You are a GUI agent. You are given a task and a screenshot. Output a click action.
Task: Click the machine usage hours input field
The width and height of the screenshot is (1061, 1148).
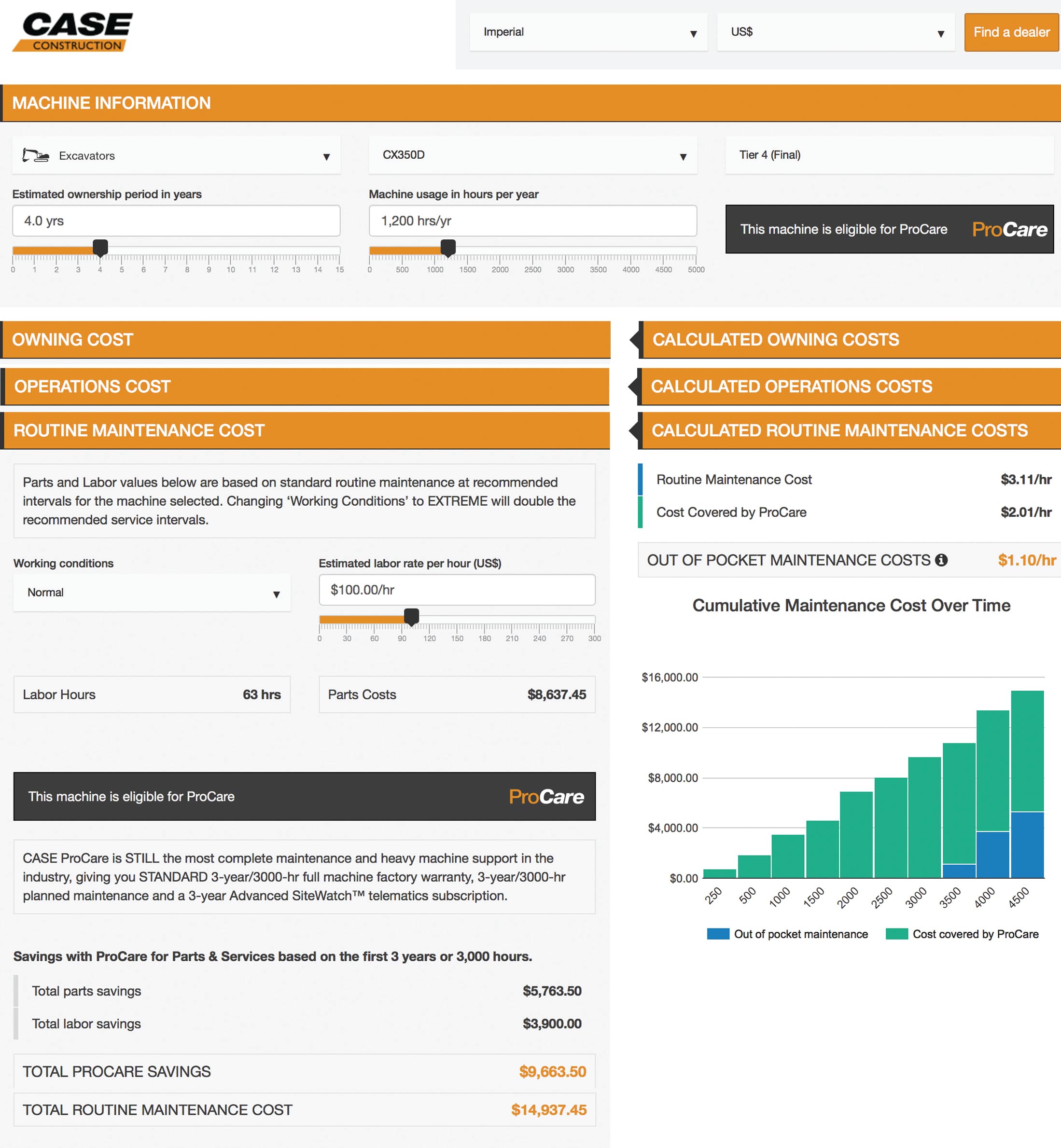pos(532,221)
